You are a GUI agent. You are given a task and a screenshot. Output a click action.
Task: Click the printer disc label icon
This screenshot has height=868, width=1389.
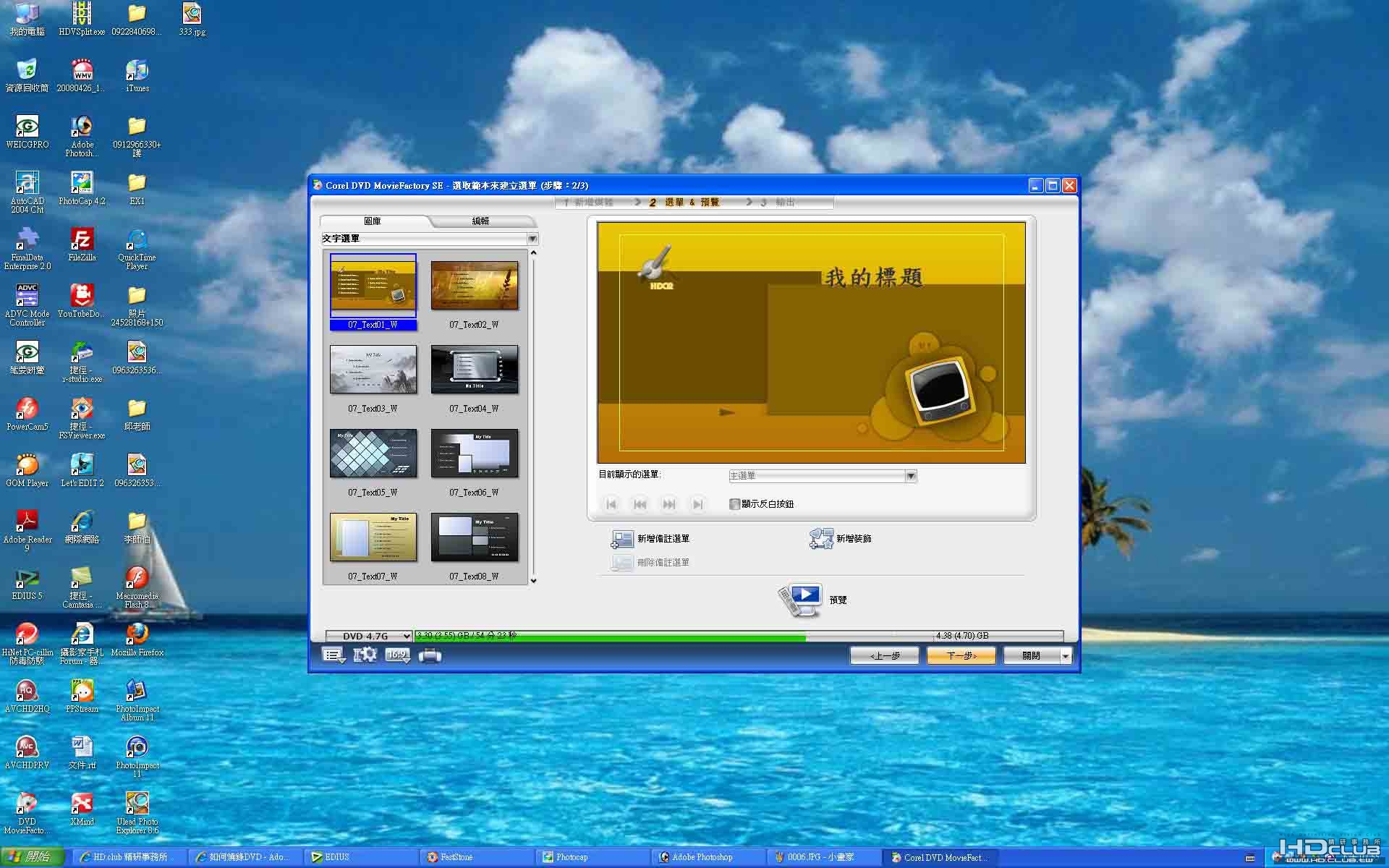[430, 655]
